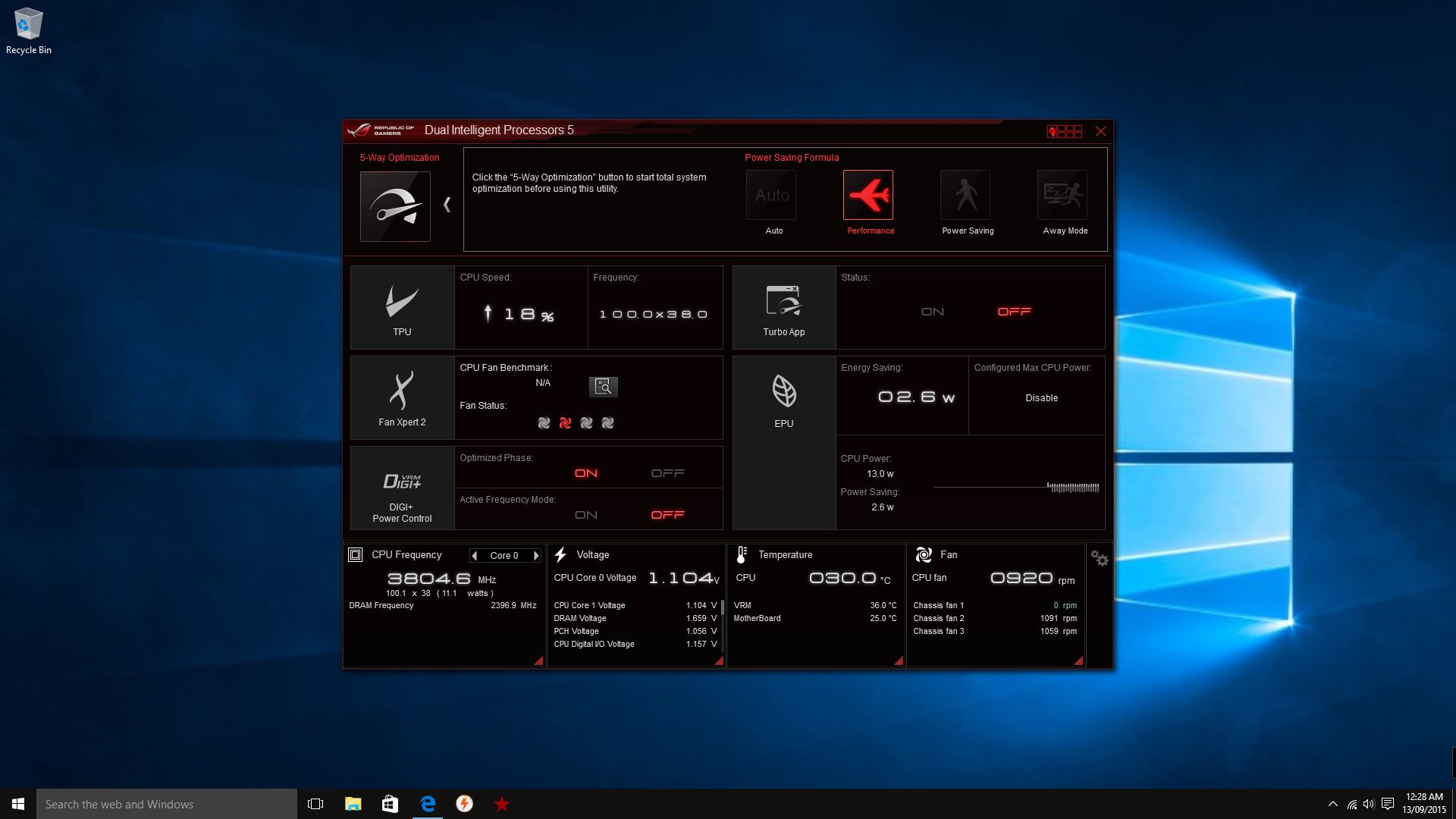Select Auto power saving mode
The width and height of the screenshot is (1456, 819).
point(771,195)
